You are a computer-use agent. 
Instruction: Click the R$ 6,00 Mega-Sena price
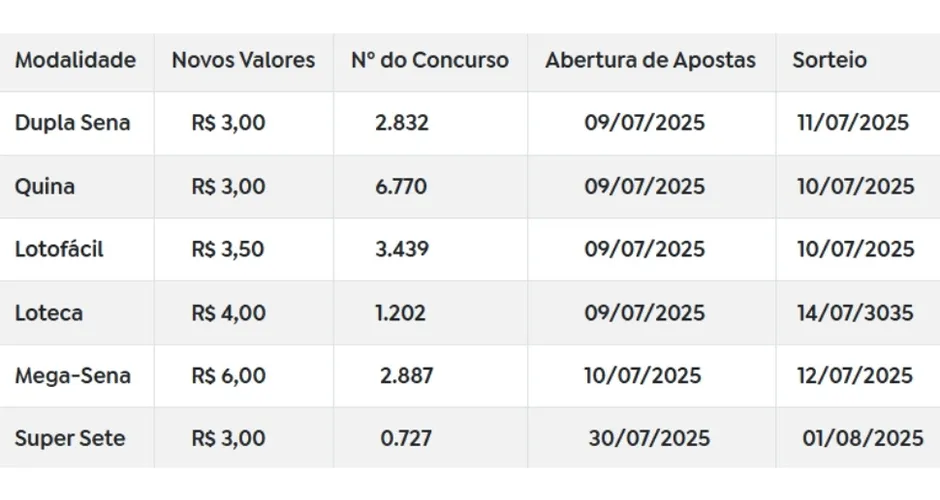(x=228, y=376)
